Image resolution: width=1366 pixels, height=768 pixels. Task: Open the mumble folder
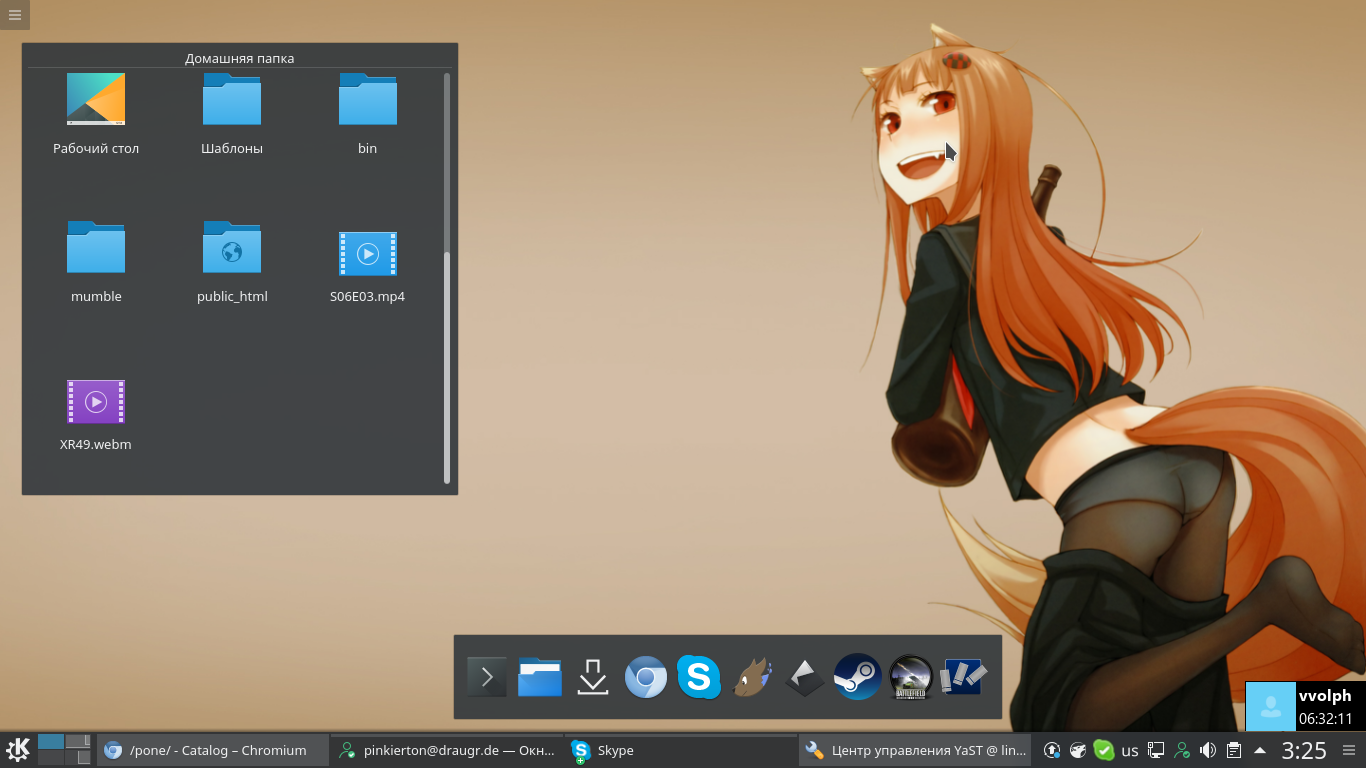tap(96, 262)
